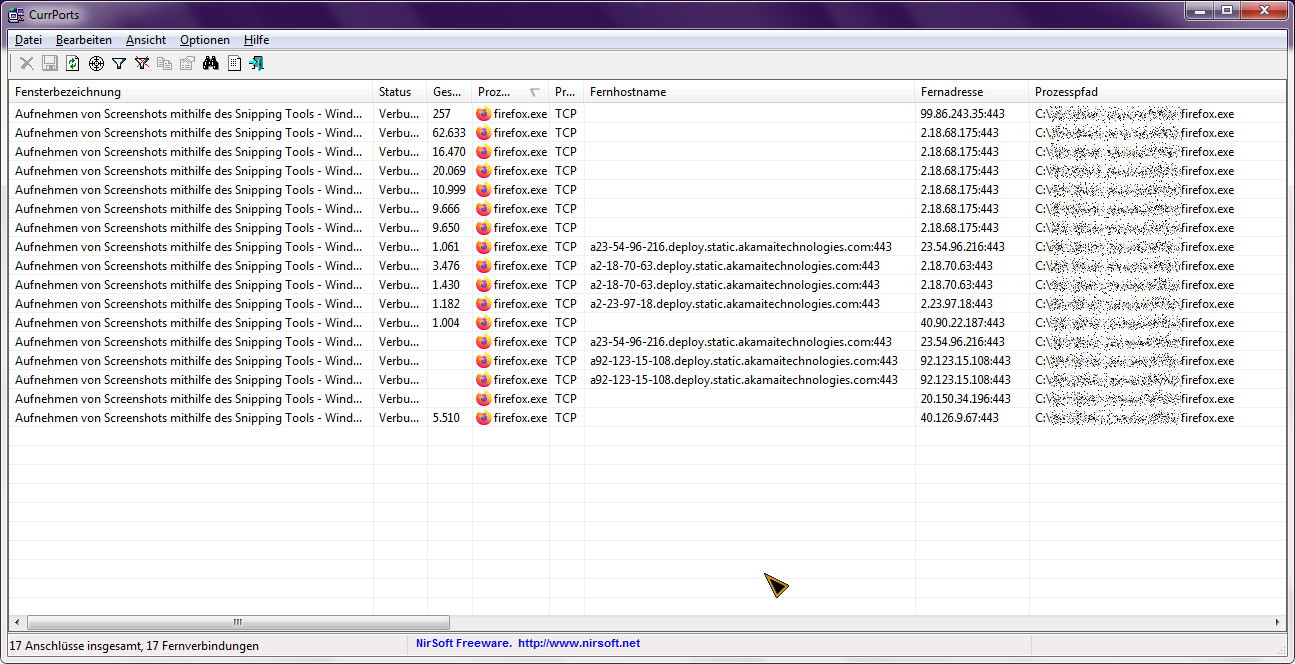Viewport: 1295px width, 664px height.
Task: Click Firefox icon in row with 1.061
Action: [x=484, y=247]
